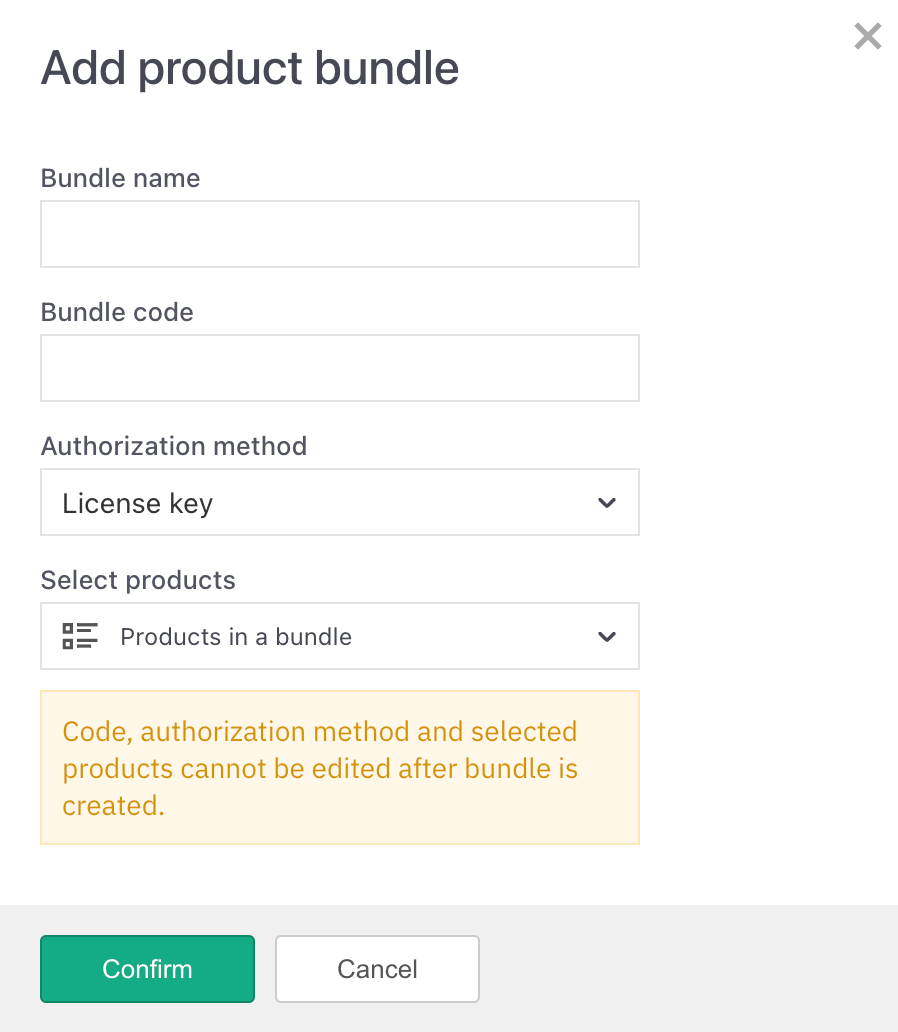Click the chevron on Authorization method field

click(x=606, y=503)
